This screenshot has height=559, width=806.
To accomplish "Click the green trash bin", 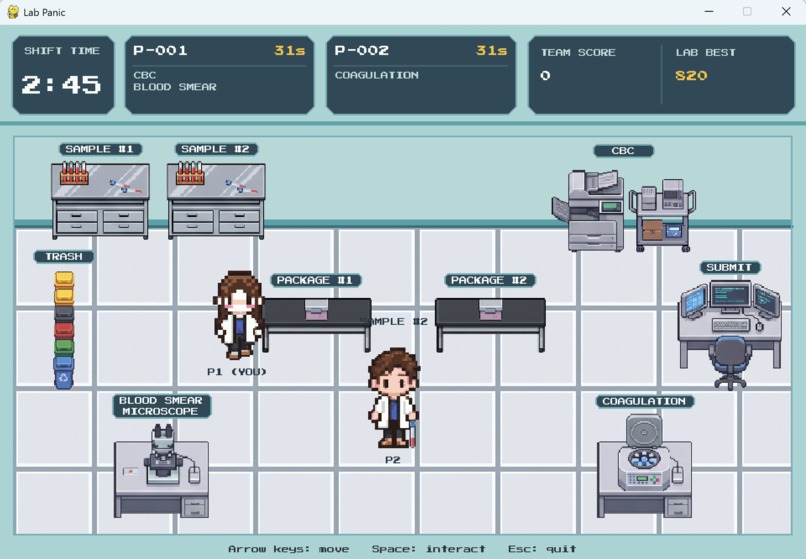I will pos(64,346).
